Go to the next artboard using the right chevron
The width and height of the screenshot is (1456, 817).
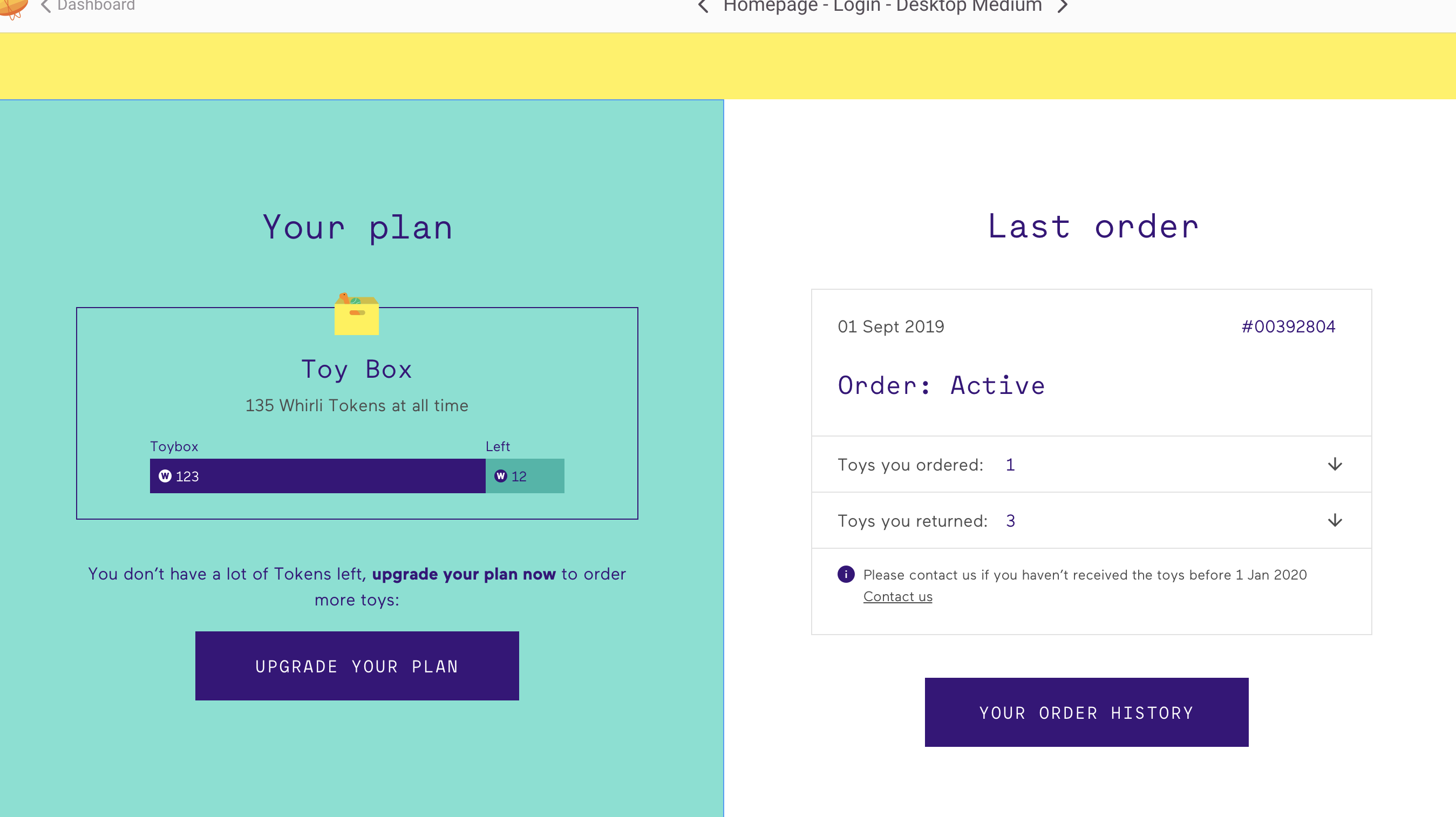click(1063, 6)
